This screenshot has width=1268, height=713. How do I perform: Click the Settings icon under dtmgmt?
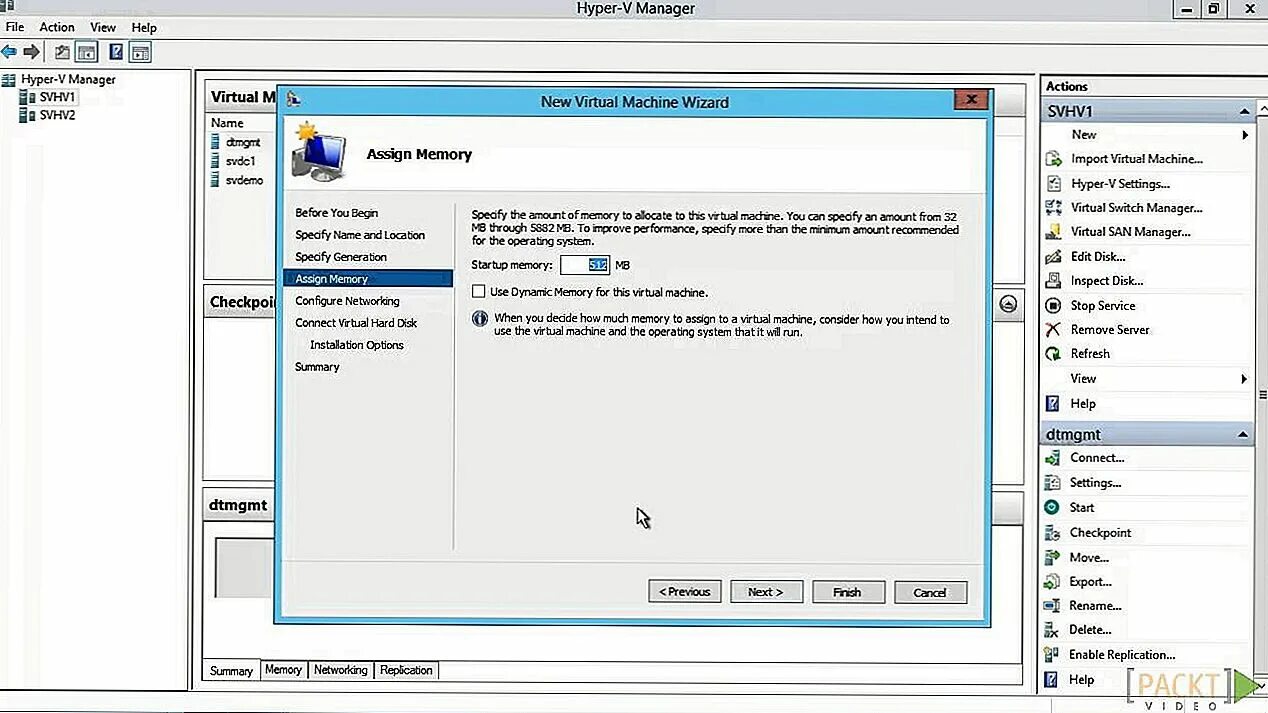pyautogui.click(x=1052, y=483)
